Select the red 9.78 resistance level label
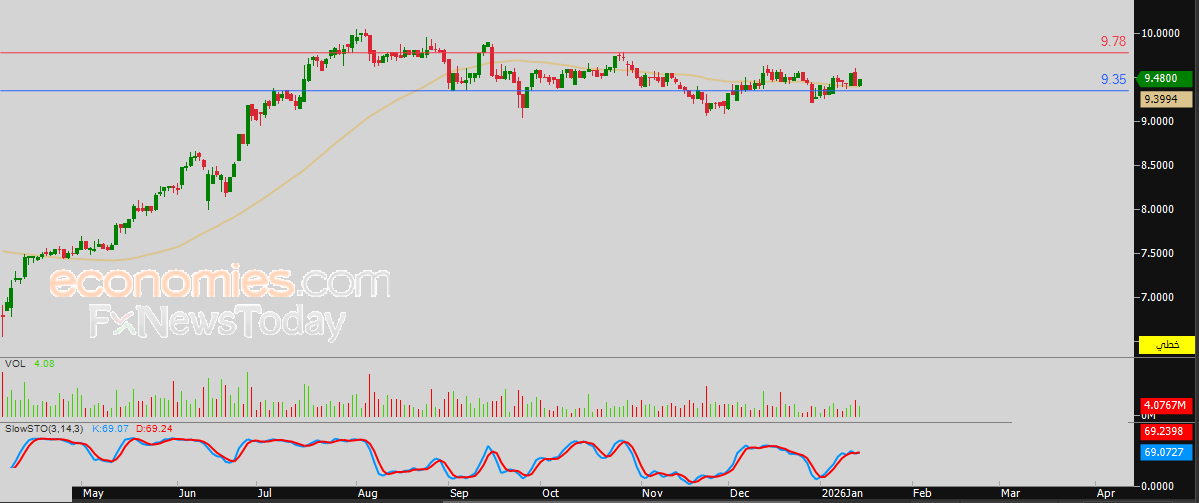Screen dimensions: 1199x503 (1113, 41)
